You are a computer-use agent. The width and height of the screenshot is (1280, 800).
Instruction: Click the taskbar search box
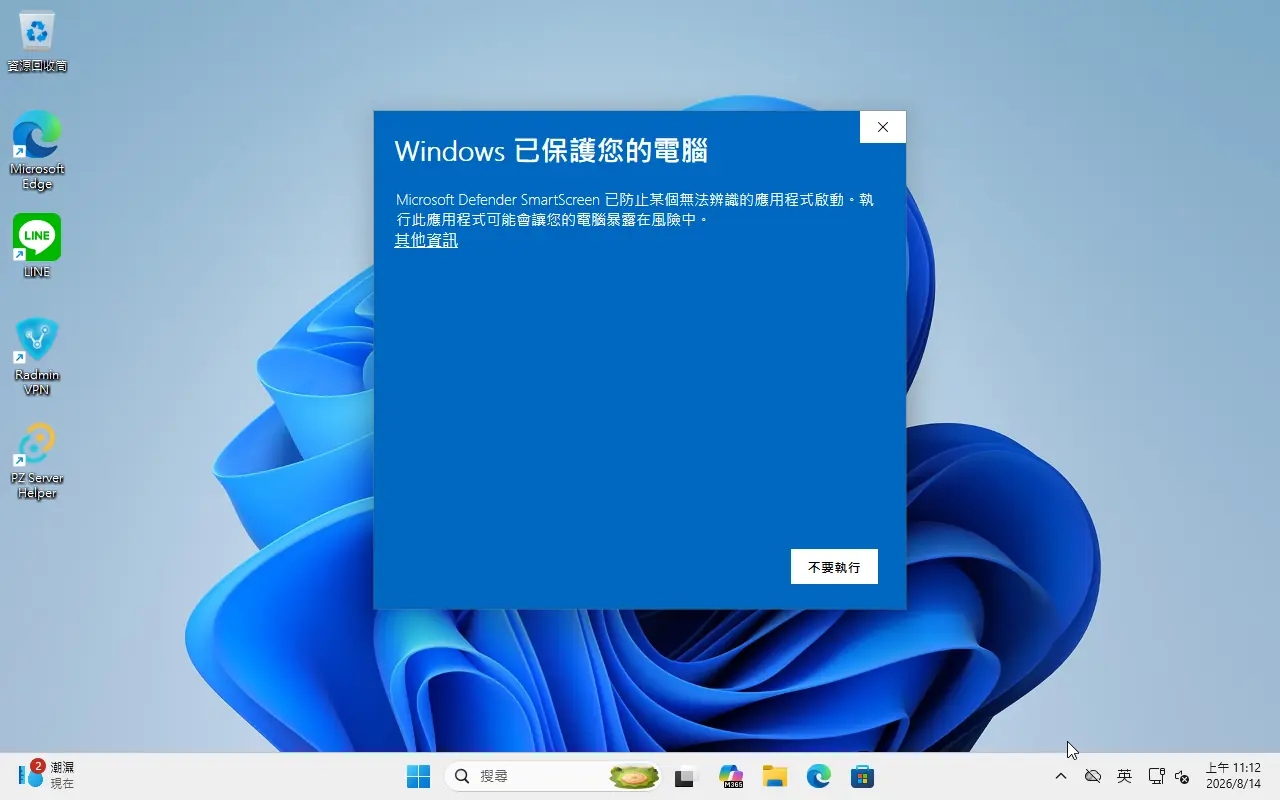pos(553,776)
